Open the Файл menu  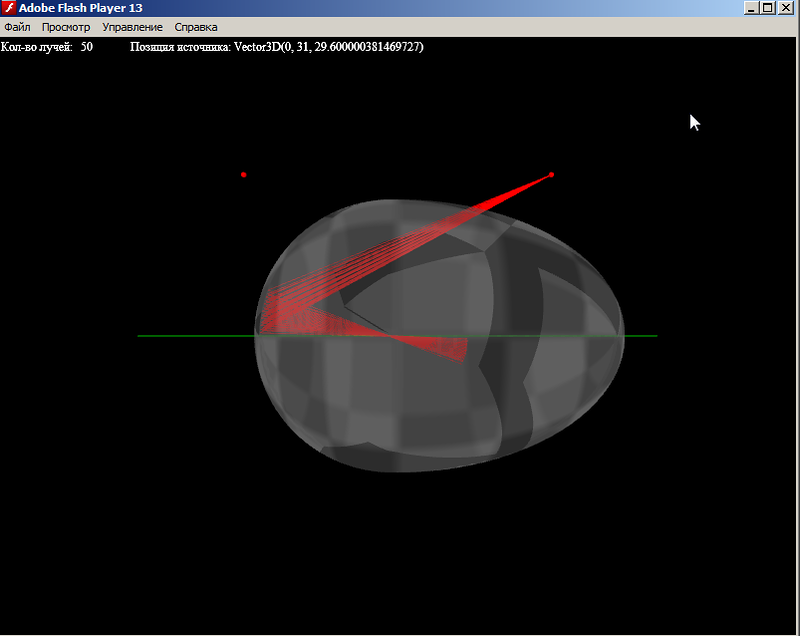coord(17,27)
